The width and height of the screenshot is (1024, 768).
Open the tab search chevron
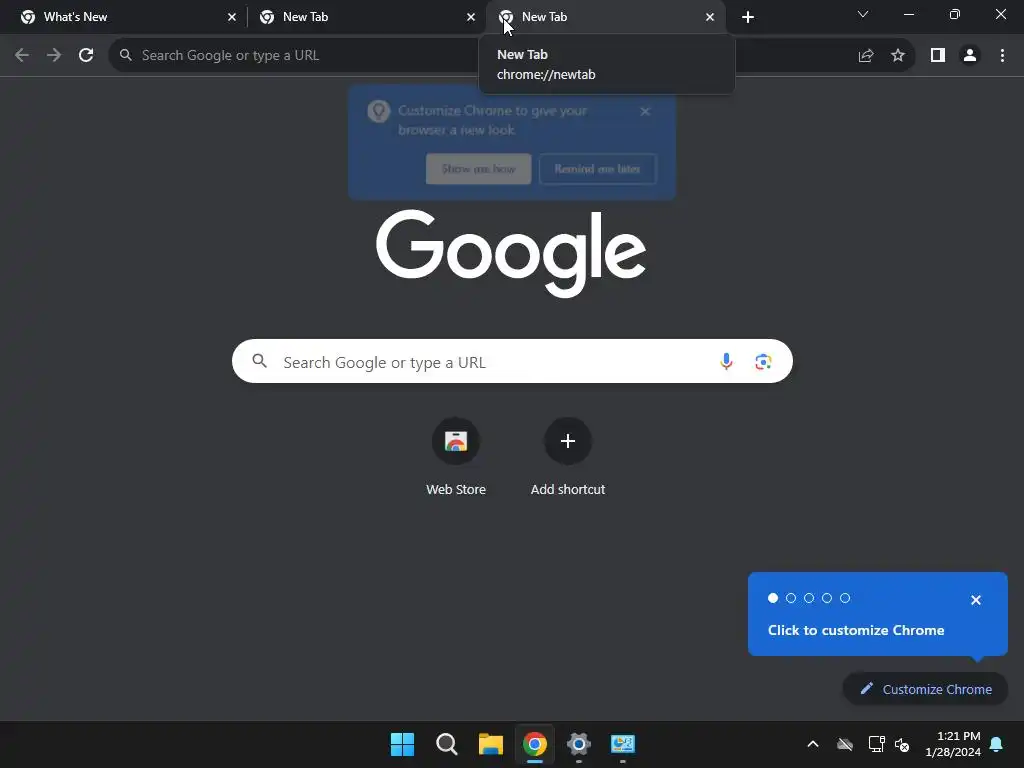pos(863,14)
